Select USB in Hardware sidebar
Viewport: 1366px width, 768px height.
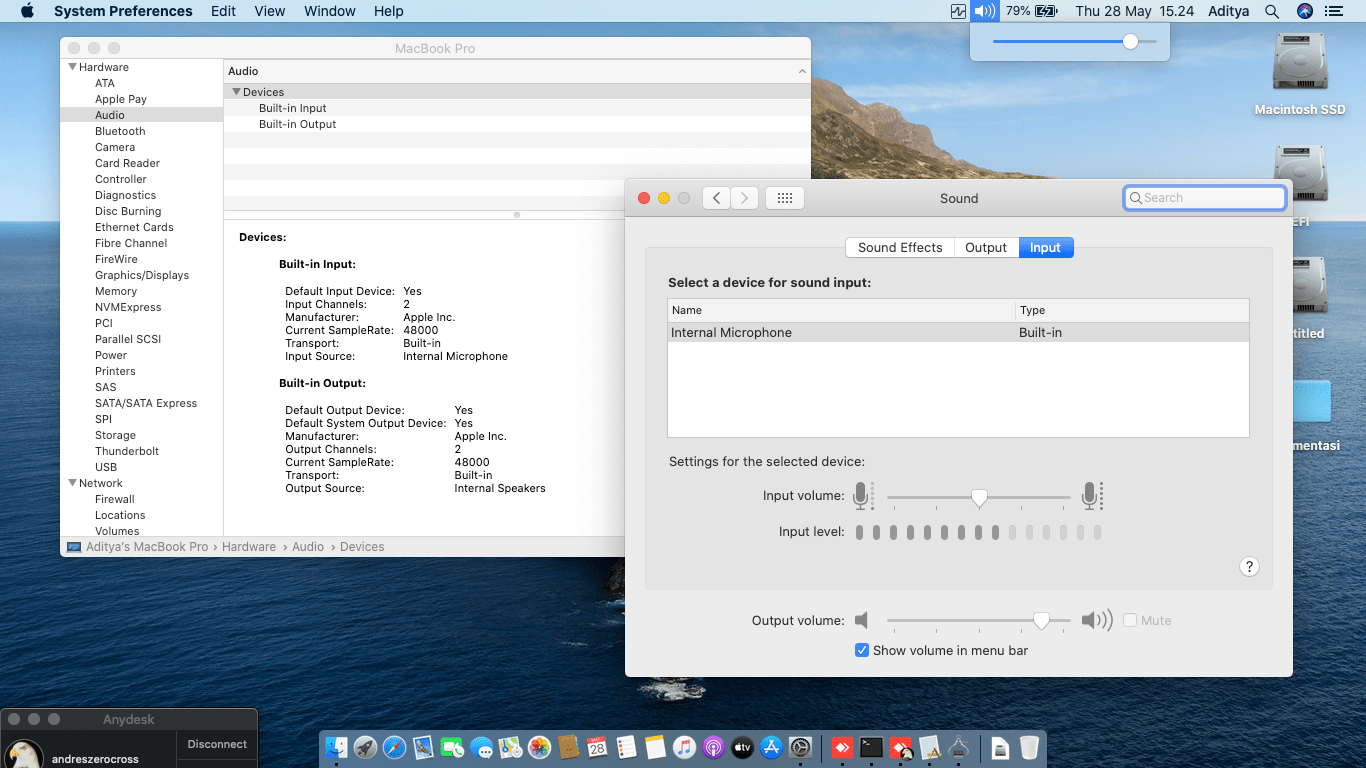tap(106, 467)
